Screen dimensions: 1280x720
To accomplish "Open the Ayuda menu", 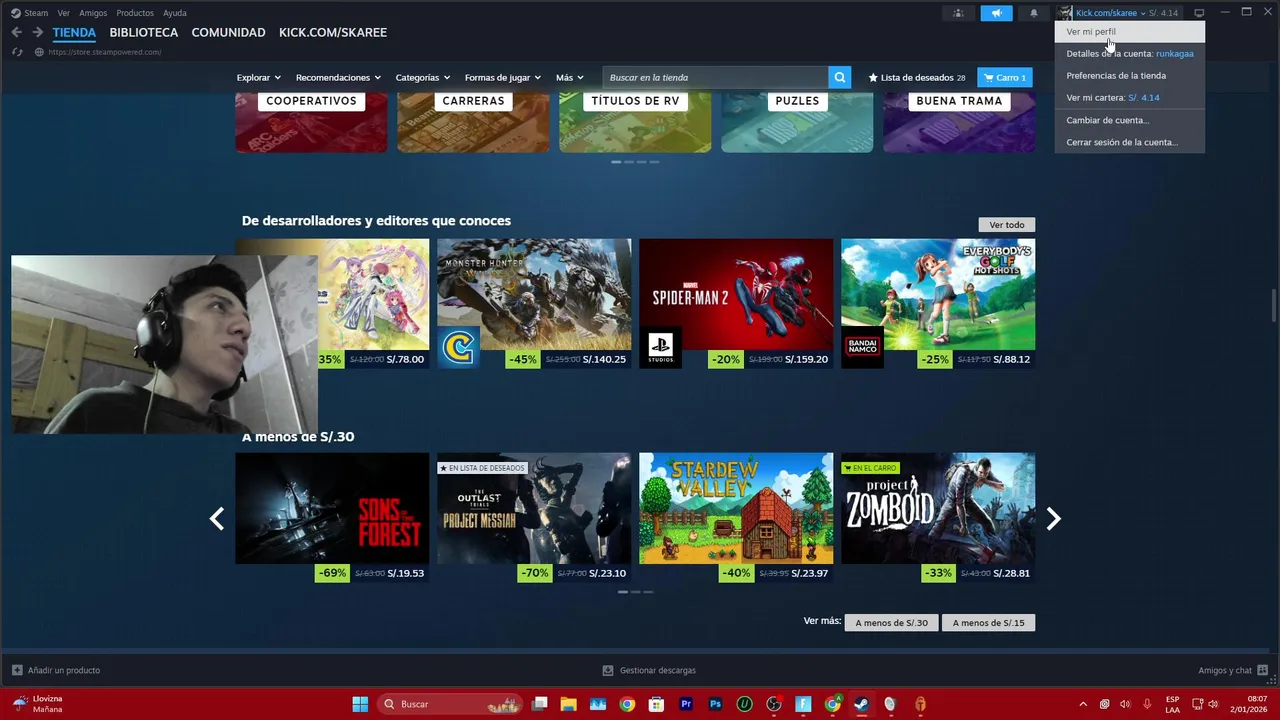I will point(175,13).
